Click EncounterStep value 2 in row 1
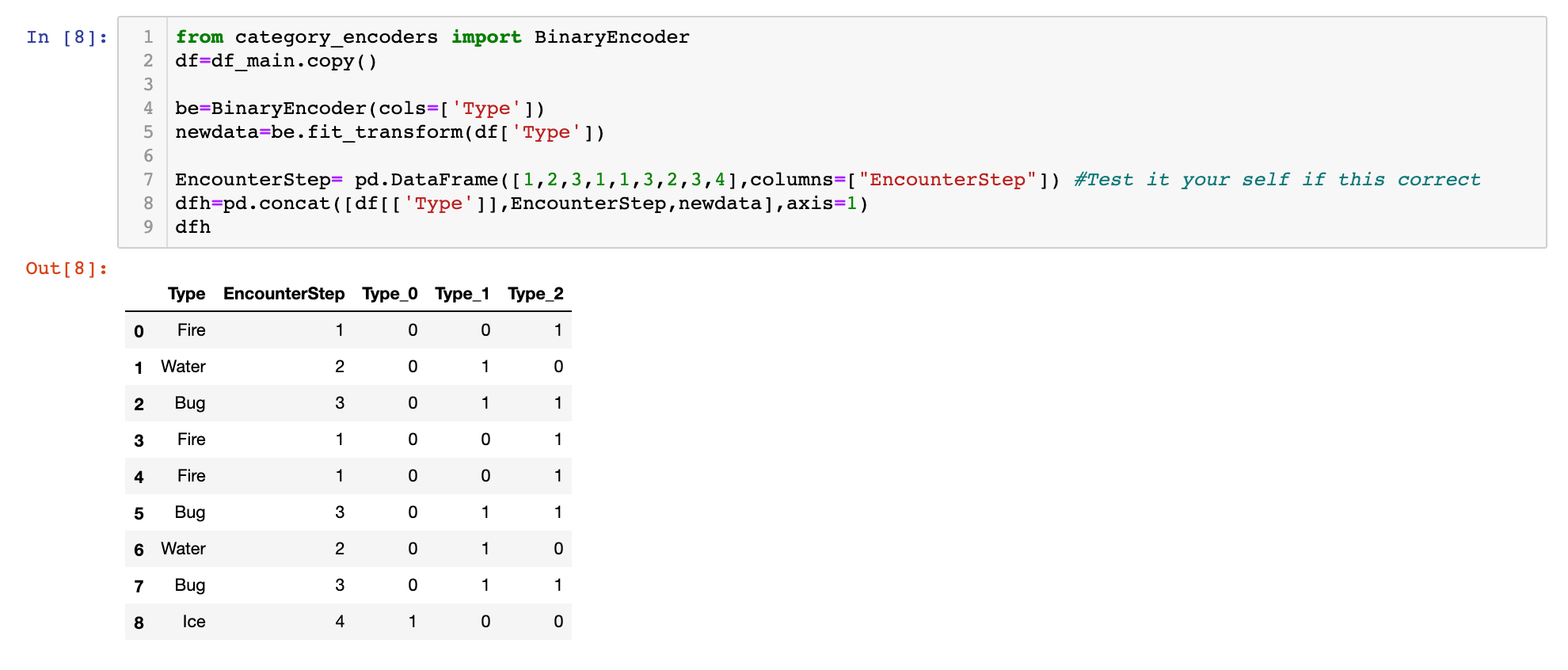Image resolution: width=1568 pixels, height=670 pixels. click(340, 367)
